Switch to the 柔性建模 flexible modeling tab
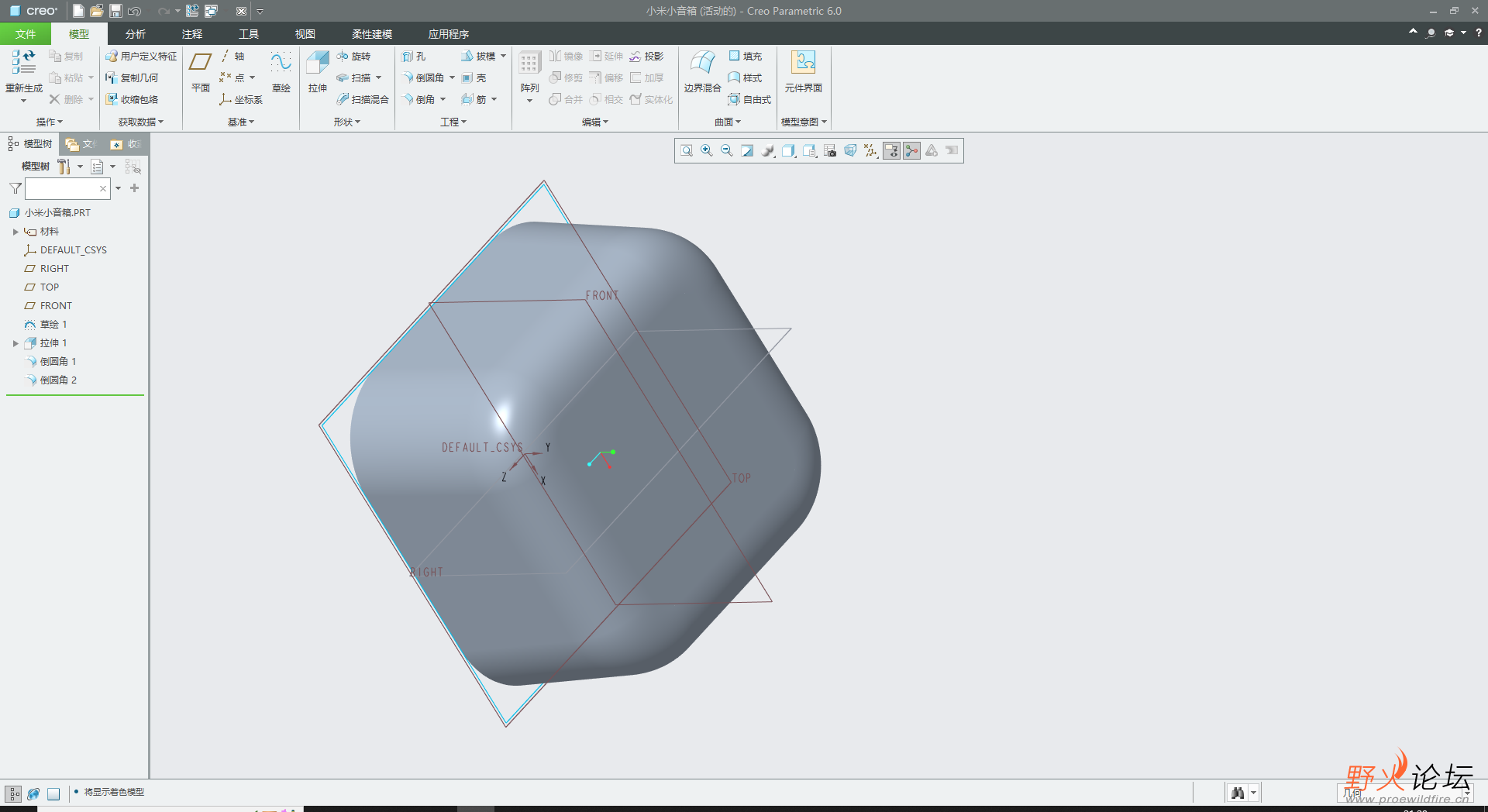 pyautogui.click(x=372, y=34)
